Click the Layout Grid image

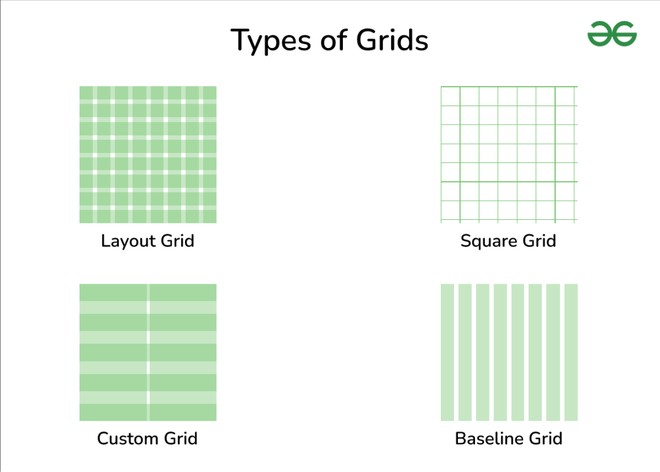coord(148,154)
